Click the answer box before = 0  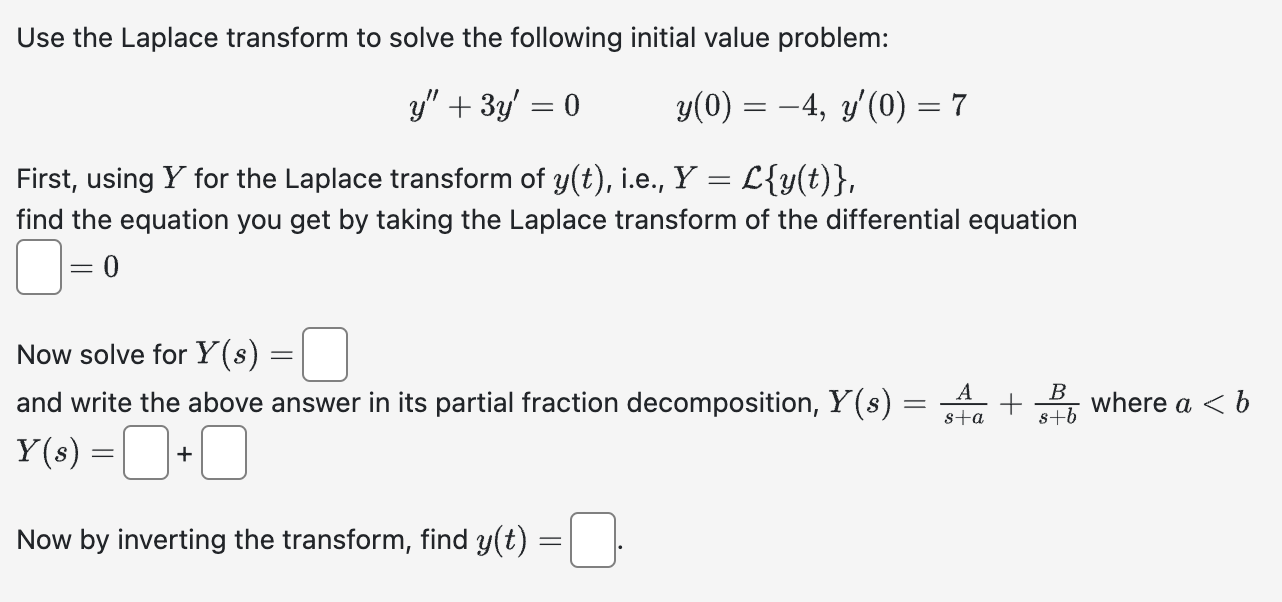(x=37, y=266)
